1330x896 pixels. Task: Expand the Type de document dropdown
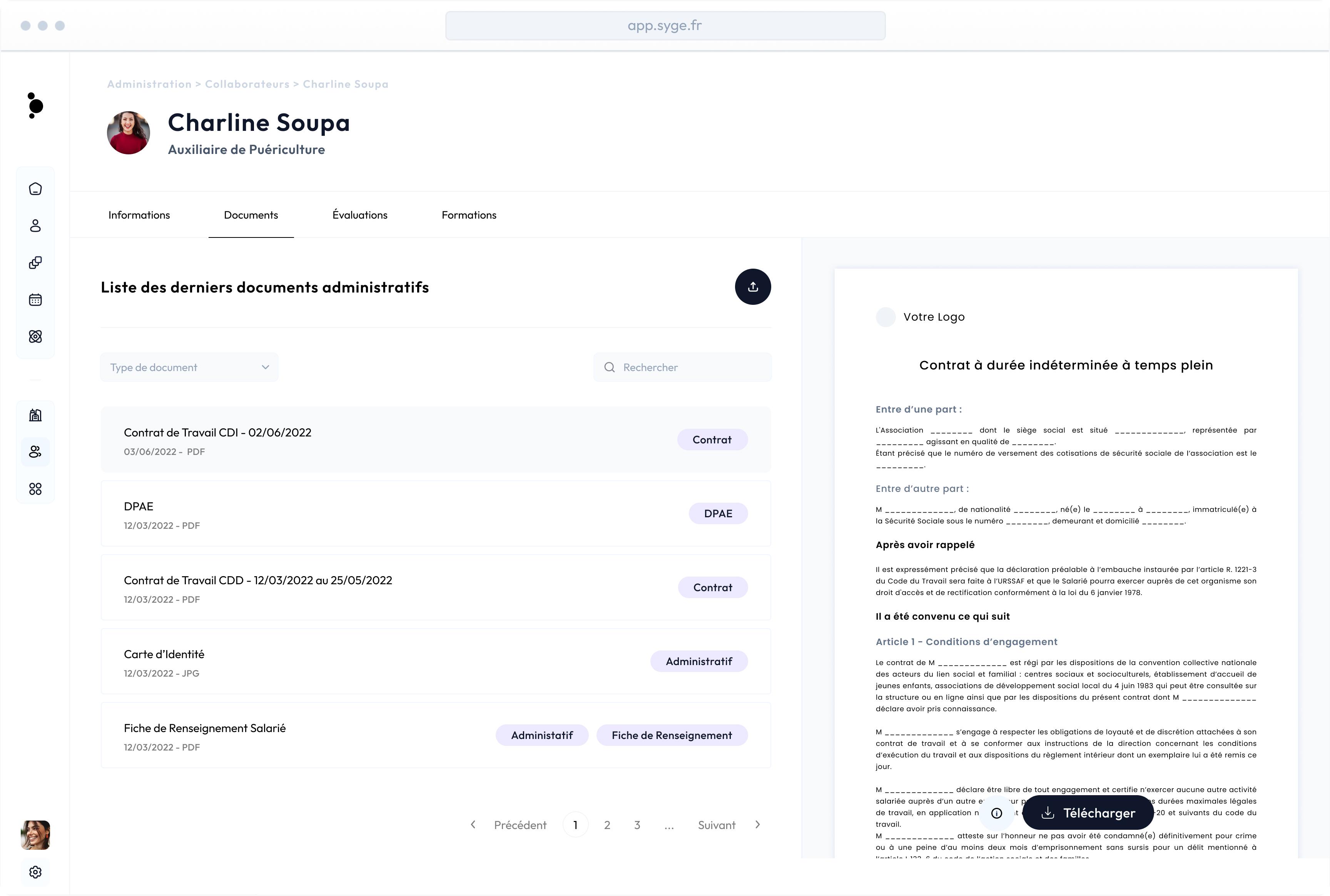[x=189, y=368]
